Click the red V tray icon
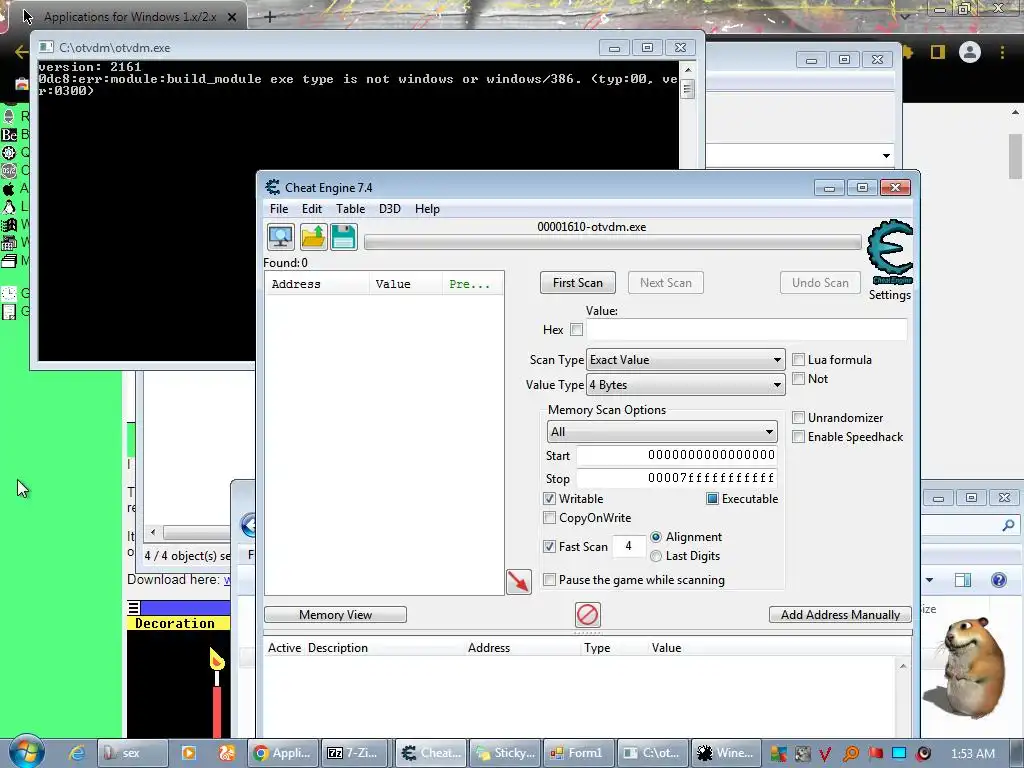 [x=825, y=754]
